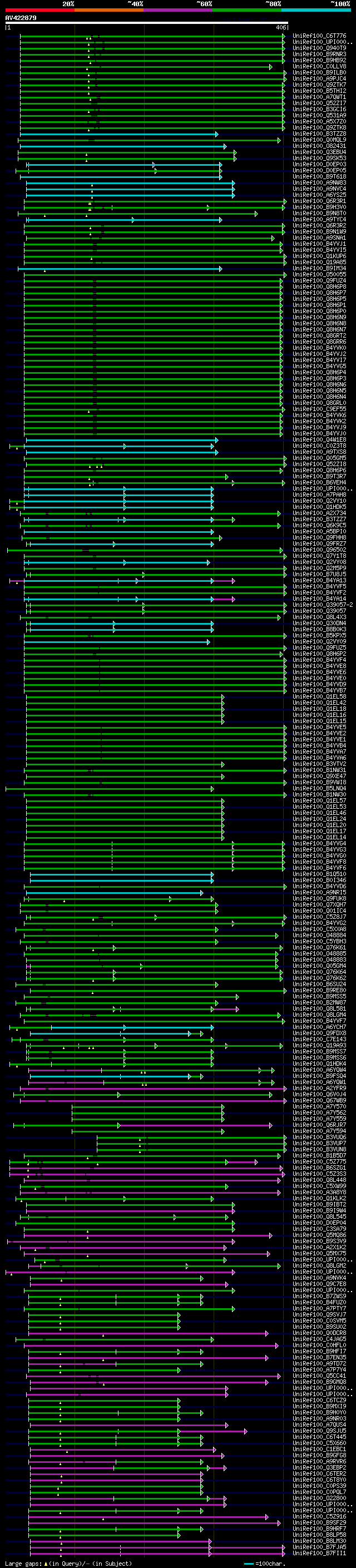The image size is (356, 1568).
Task: Open hit UniRef100_A9PJC4
Action: click(319, 79)
